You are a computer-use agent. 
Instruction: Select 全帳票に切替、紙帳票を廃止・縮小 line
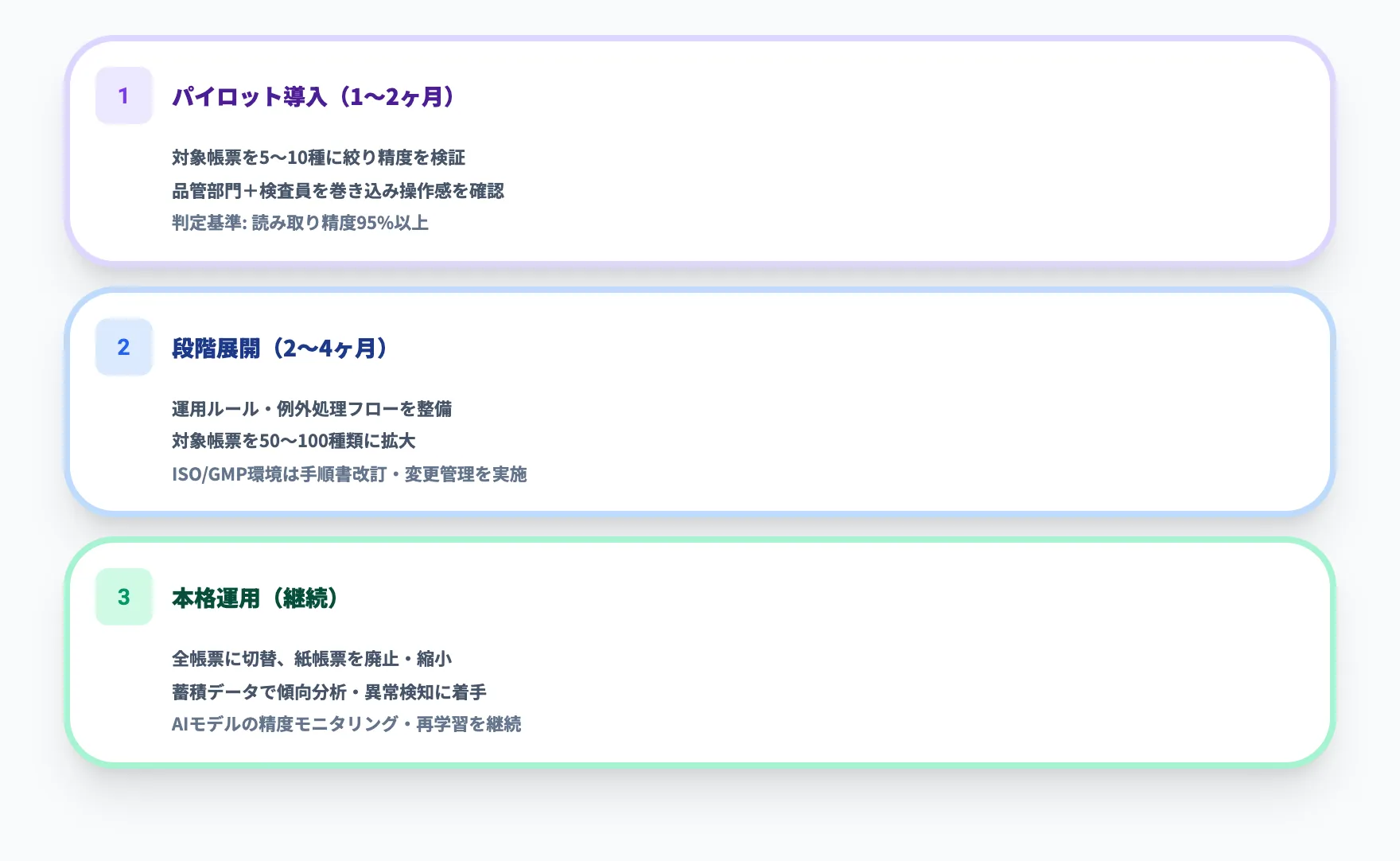tap(316, 658)
